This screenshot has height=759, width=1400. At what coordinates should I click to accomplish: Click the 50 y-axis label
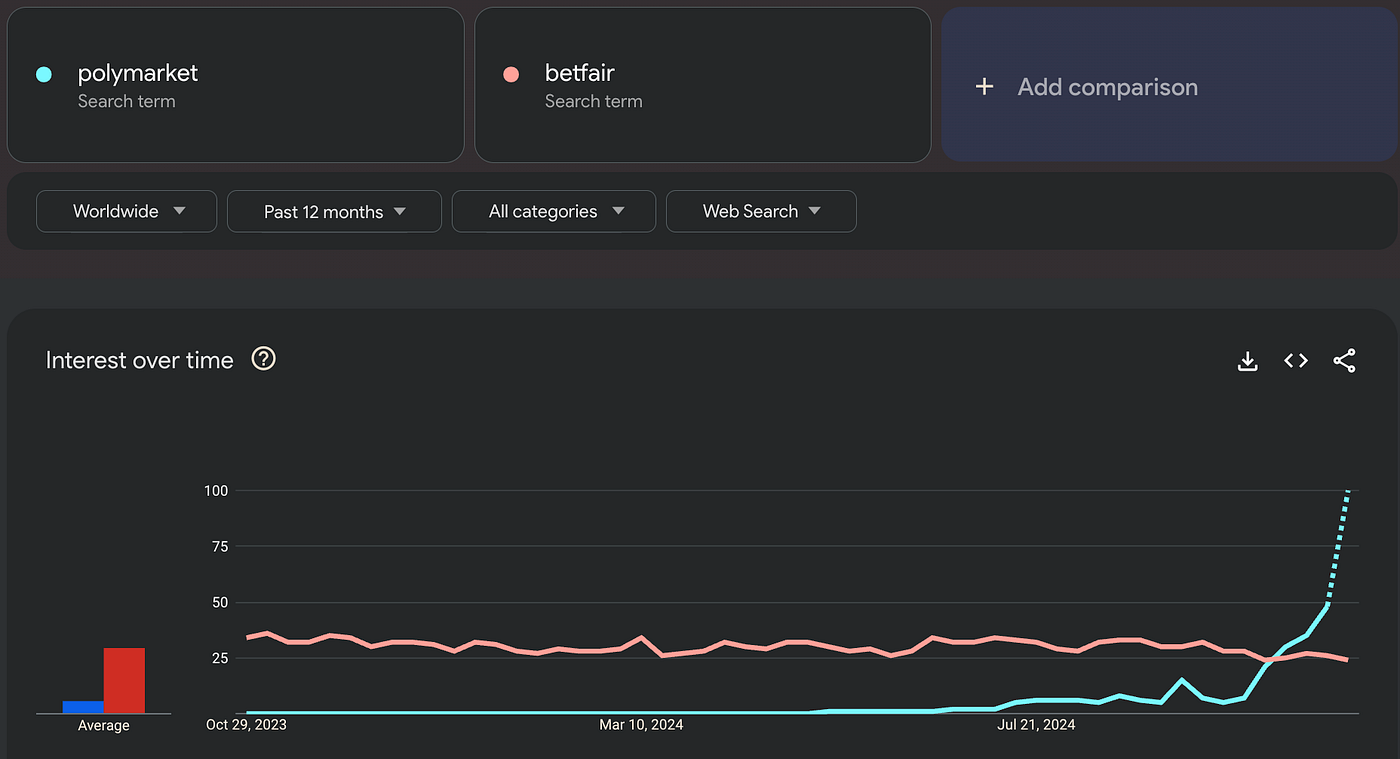[220, 602]
